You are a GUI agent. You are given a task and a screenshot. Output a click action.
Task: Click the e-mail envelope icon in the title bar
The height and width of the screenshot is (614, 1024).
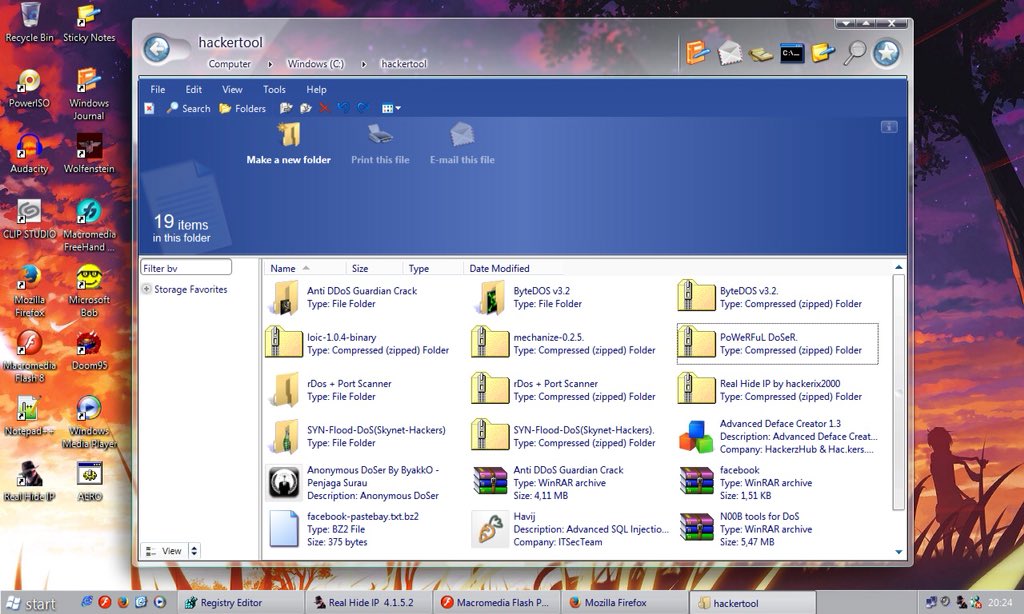[729, 52]
